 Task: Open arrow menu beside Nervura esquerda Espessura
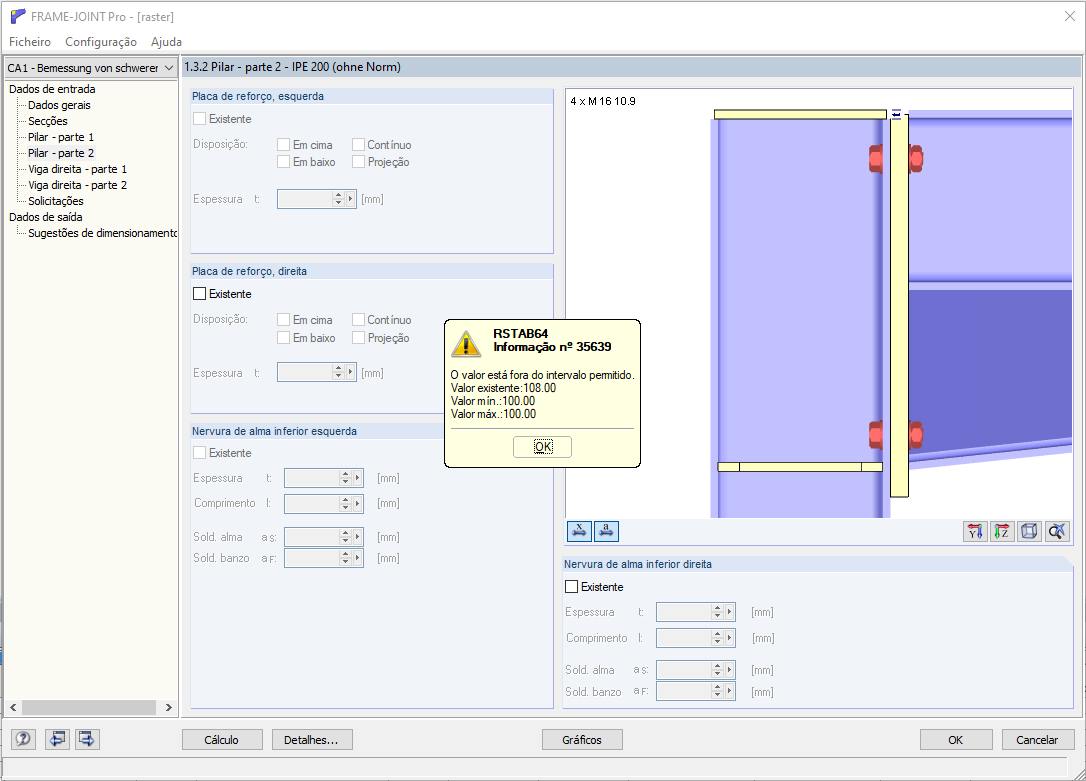357,478
